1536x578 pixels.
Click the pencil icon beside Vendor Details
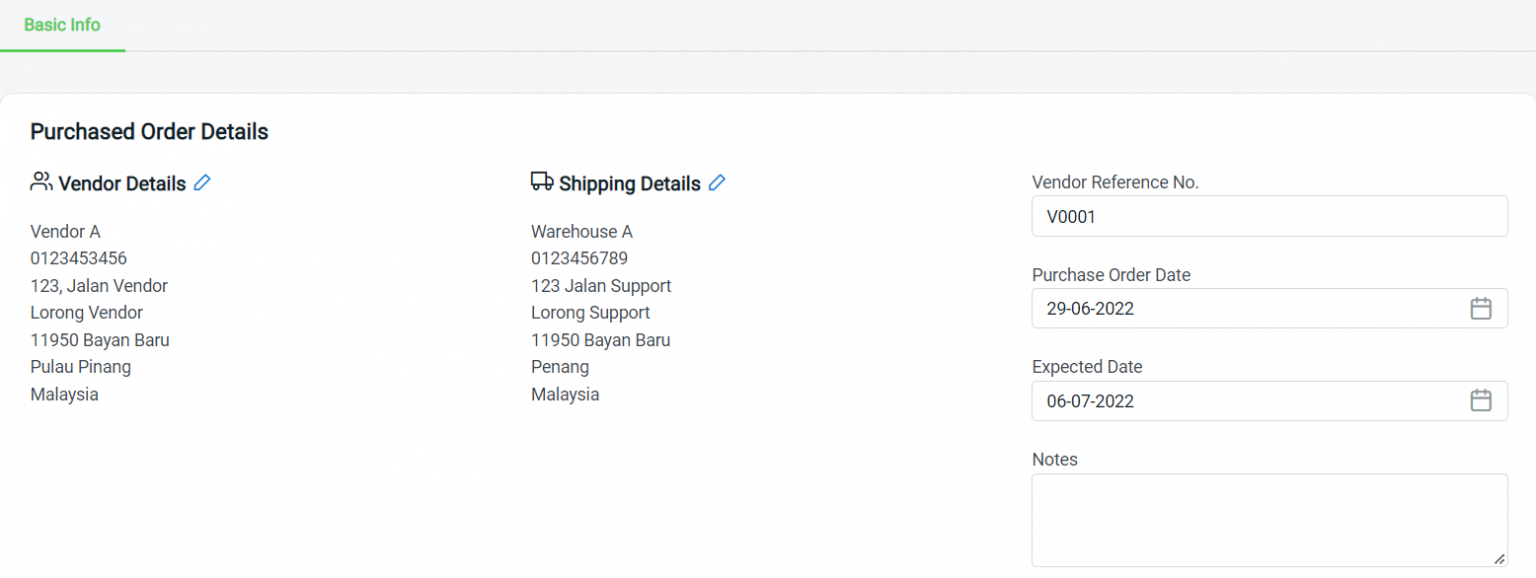pyautogui.click(x=203, y=182)
